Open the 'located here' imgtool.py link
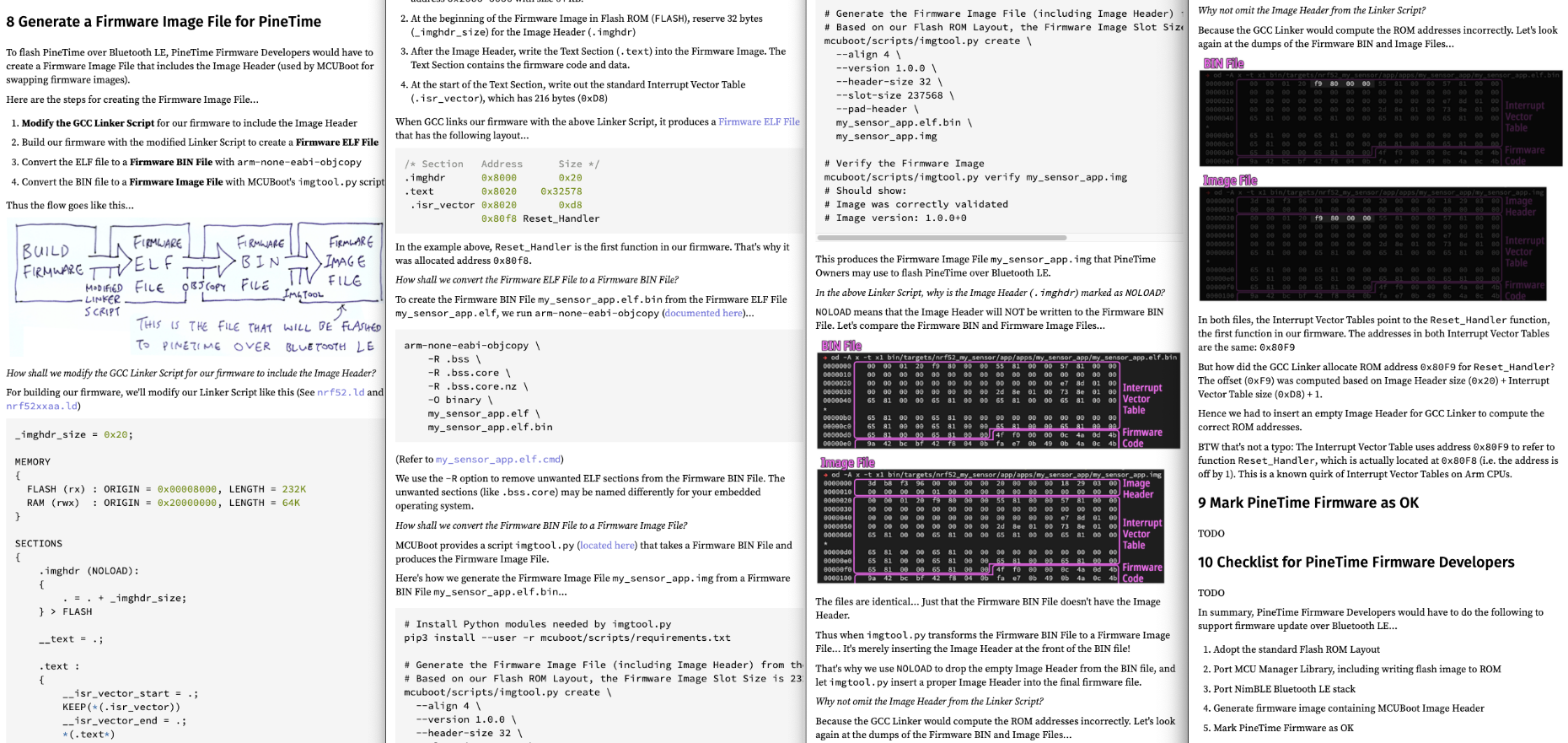This screenshot has height=743, width=1568. [607, 546]
